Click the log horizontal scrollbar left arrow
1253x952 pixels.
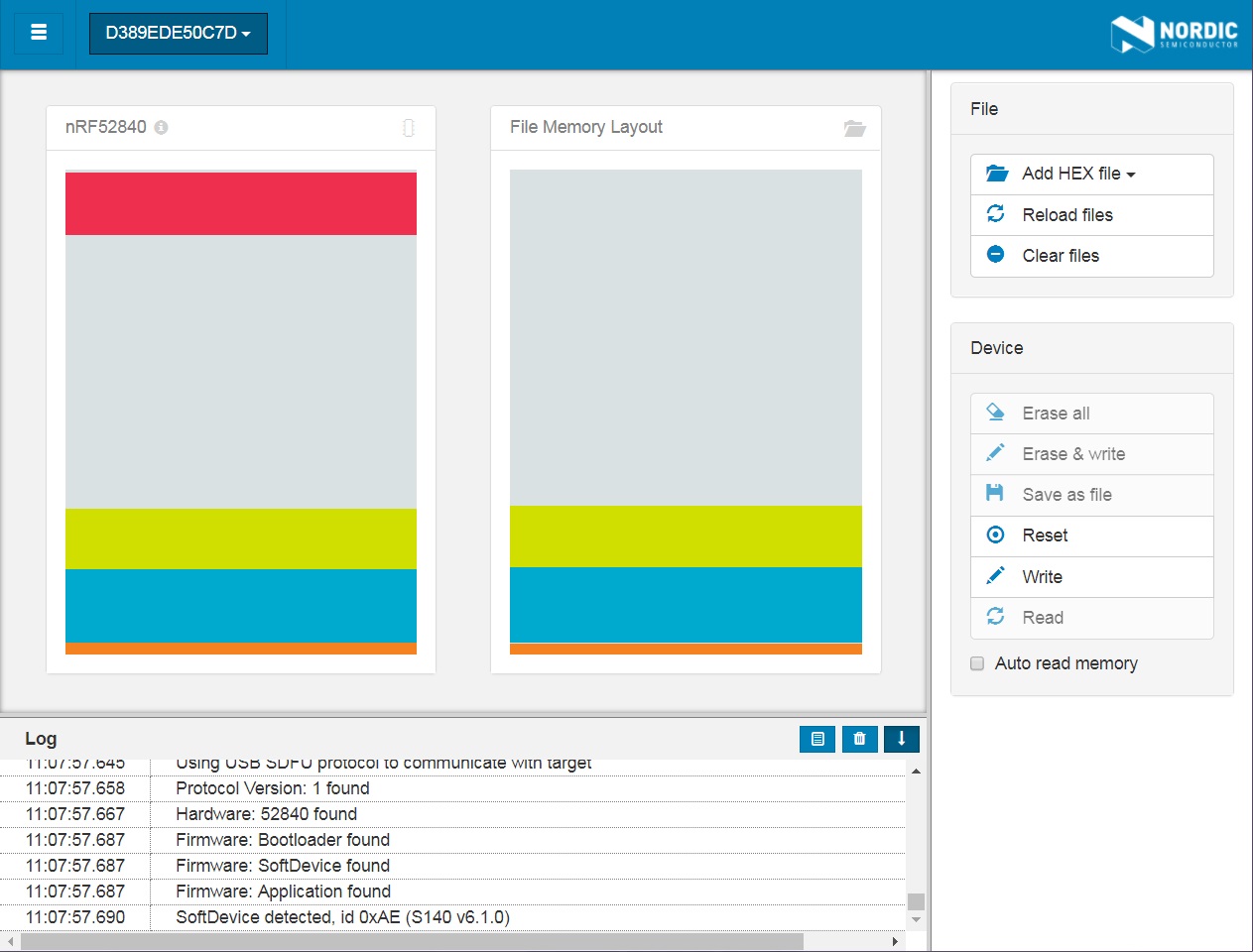(11, 941)
